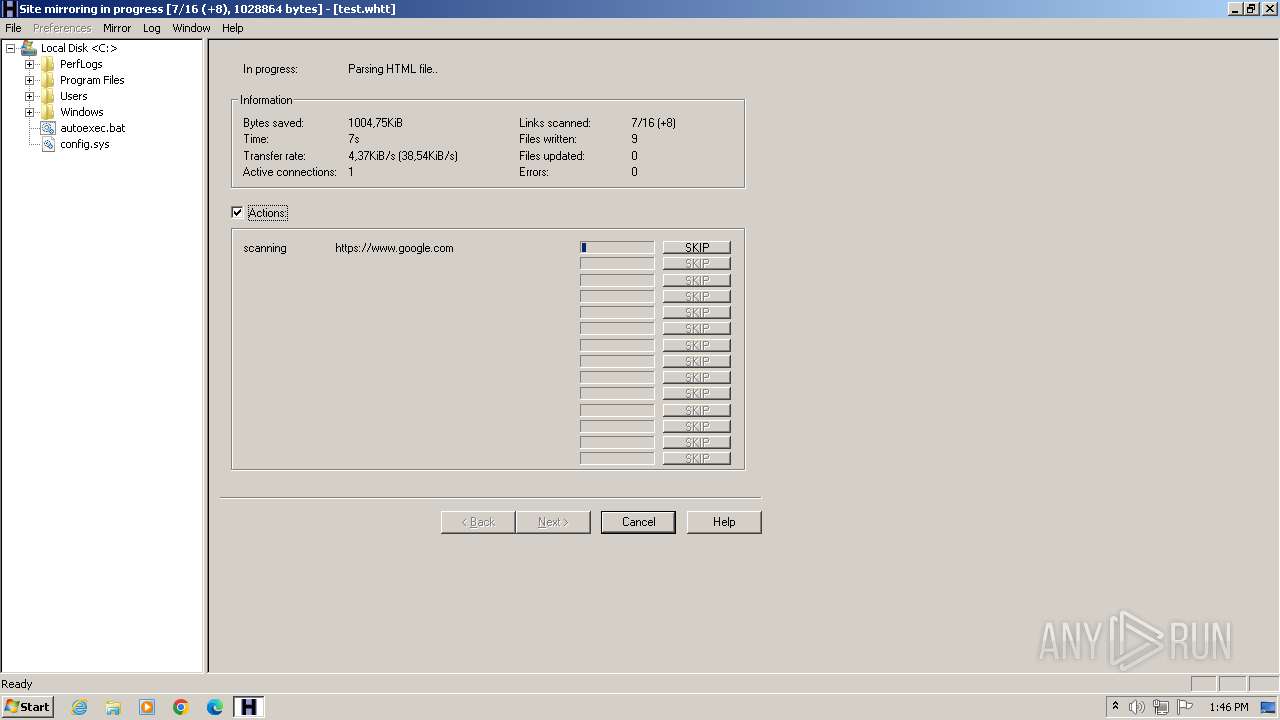Select the config.sys file icon
1280x720 pixels.
click(x=47, y=144)
